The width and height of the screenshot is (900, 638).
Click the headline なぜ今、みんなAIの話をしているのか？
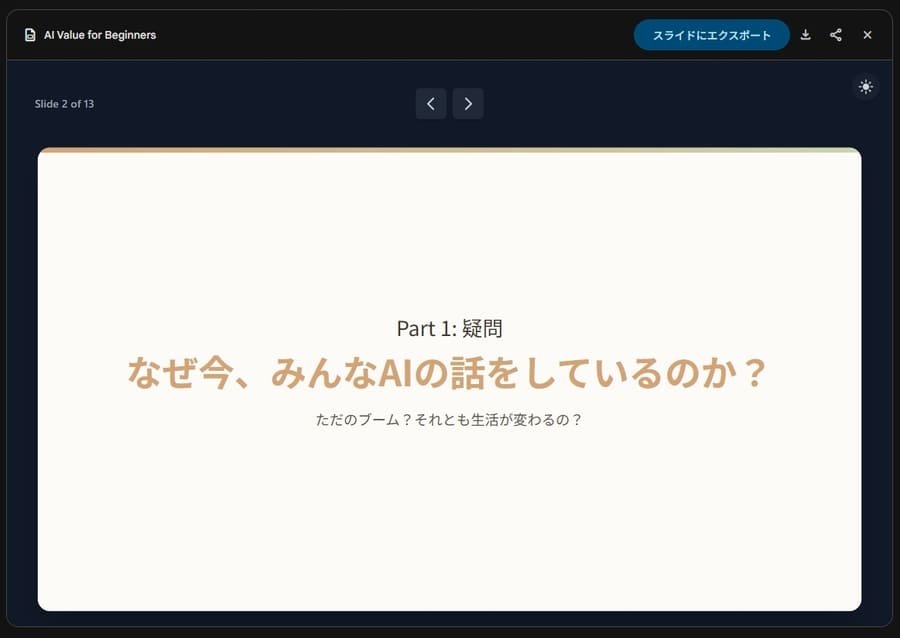coord(449,370)
